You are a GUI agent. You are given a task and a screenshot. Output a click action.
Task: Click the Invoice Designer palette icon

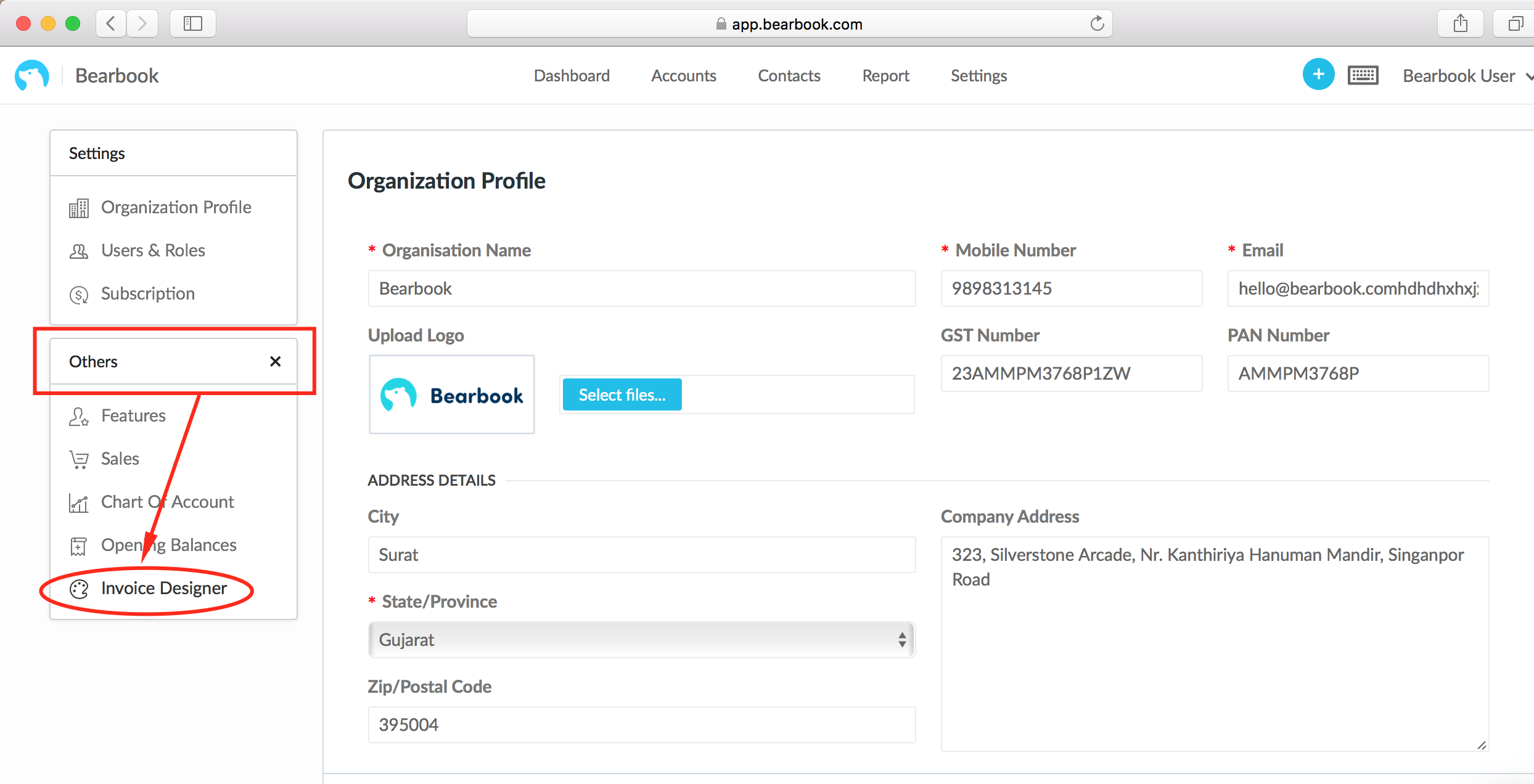(78, 589)
